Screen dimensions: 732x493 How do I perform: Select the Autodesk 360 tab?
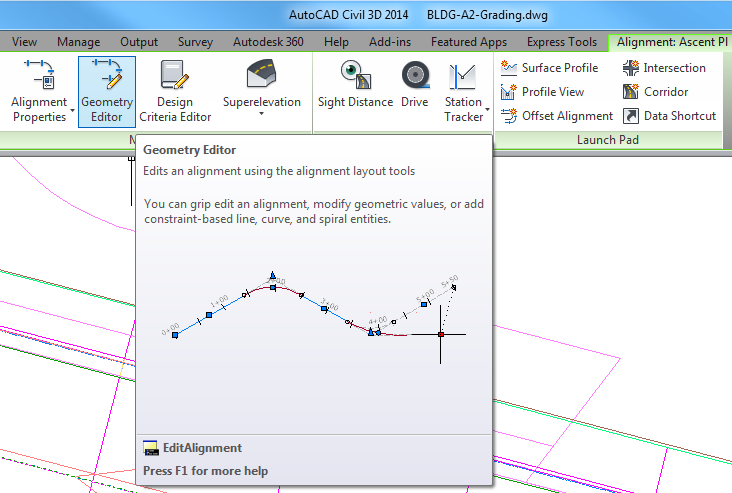[268, 42]
